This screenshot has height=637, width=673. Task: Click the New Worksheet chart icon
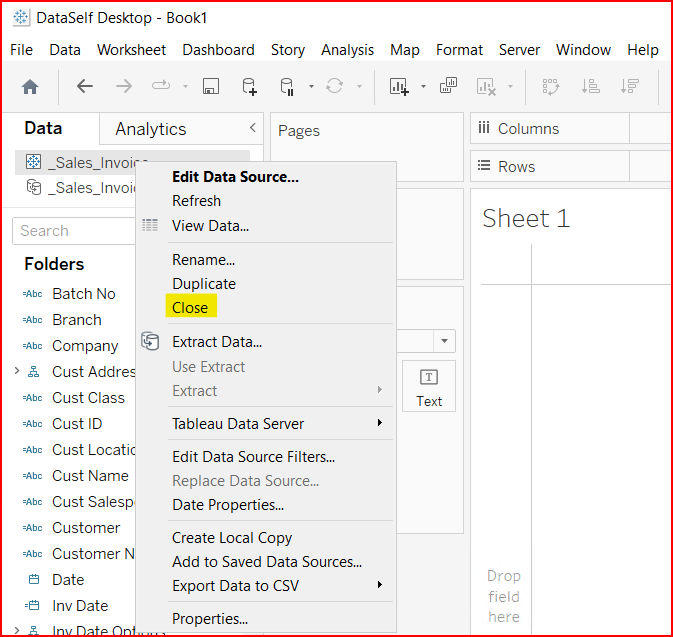coord(399,87)
